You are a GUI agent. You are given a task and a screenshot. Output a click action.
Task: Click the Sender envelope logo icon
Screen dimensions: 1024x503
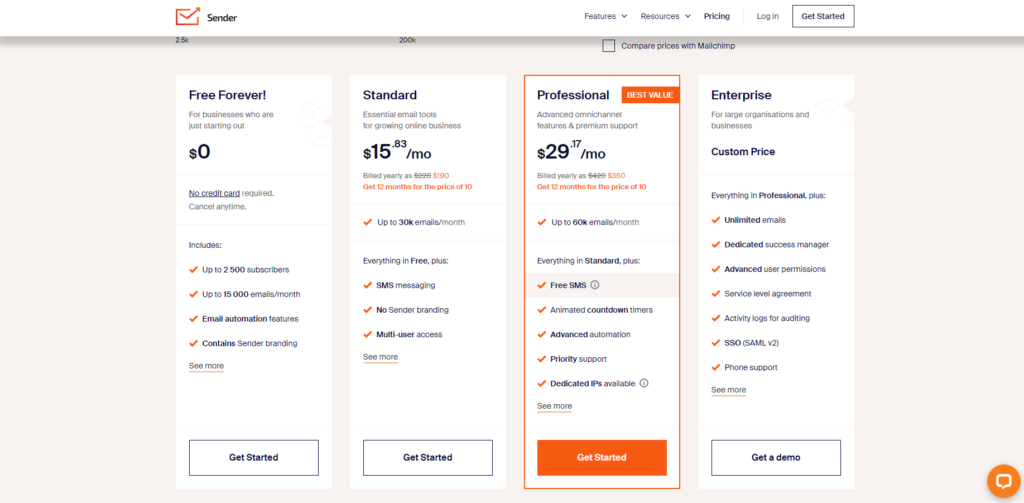coord(187,16)
